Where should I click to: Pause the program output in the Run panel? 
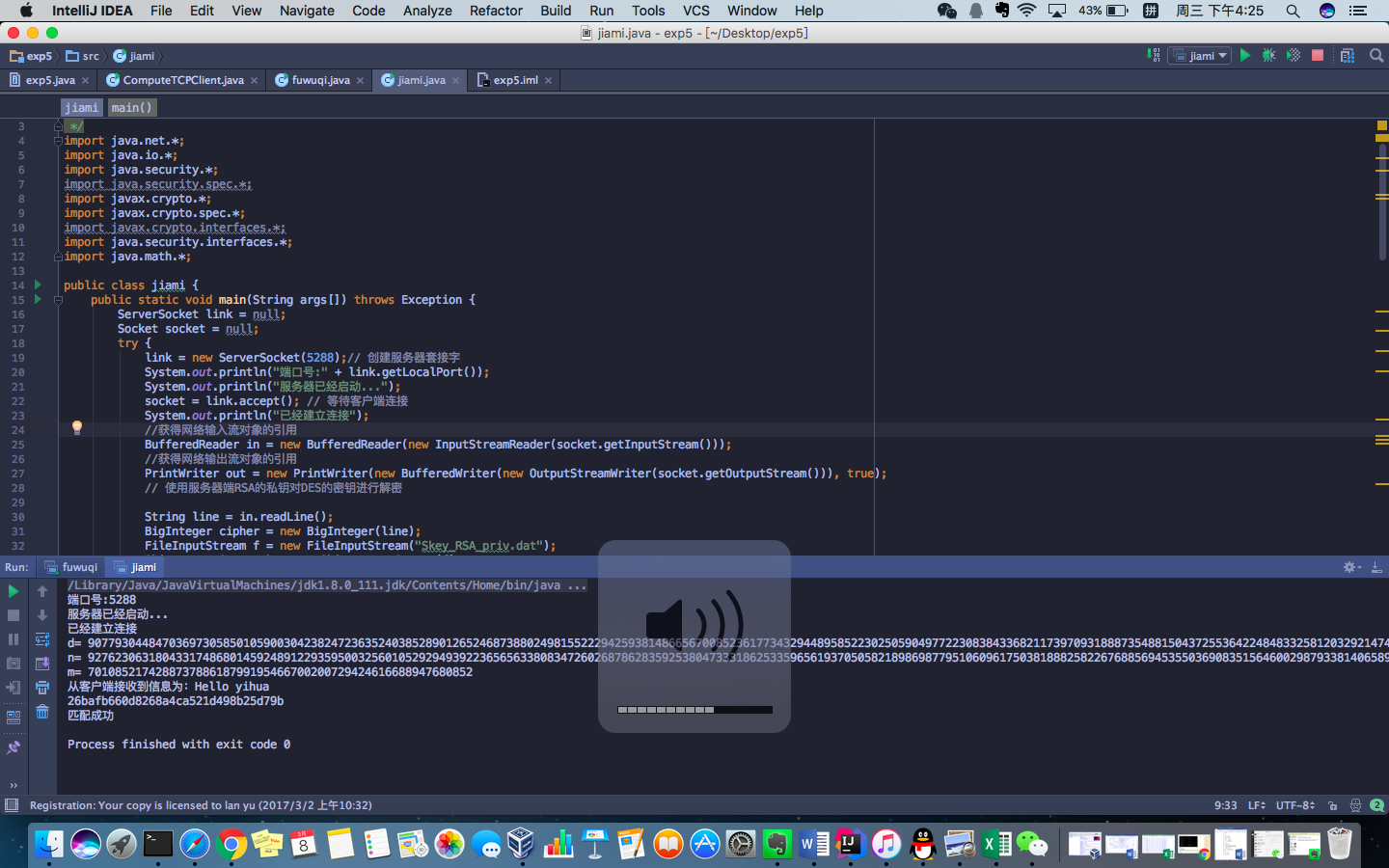click(x=14, y=639)
